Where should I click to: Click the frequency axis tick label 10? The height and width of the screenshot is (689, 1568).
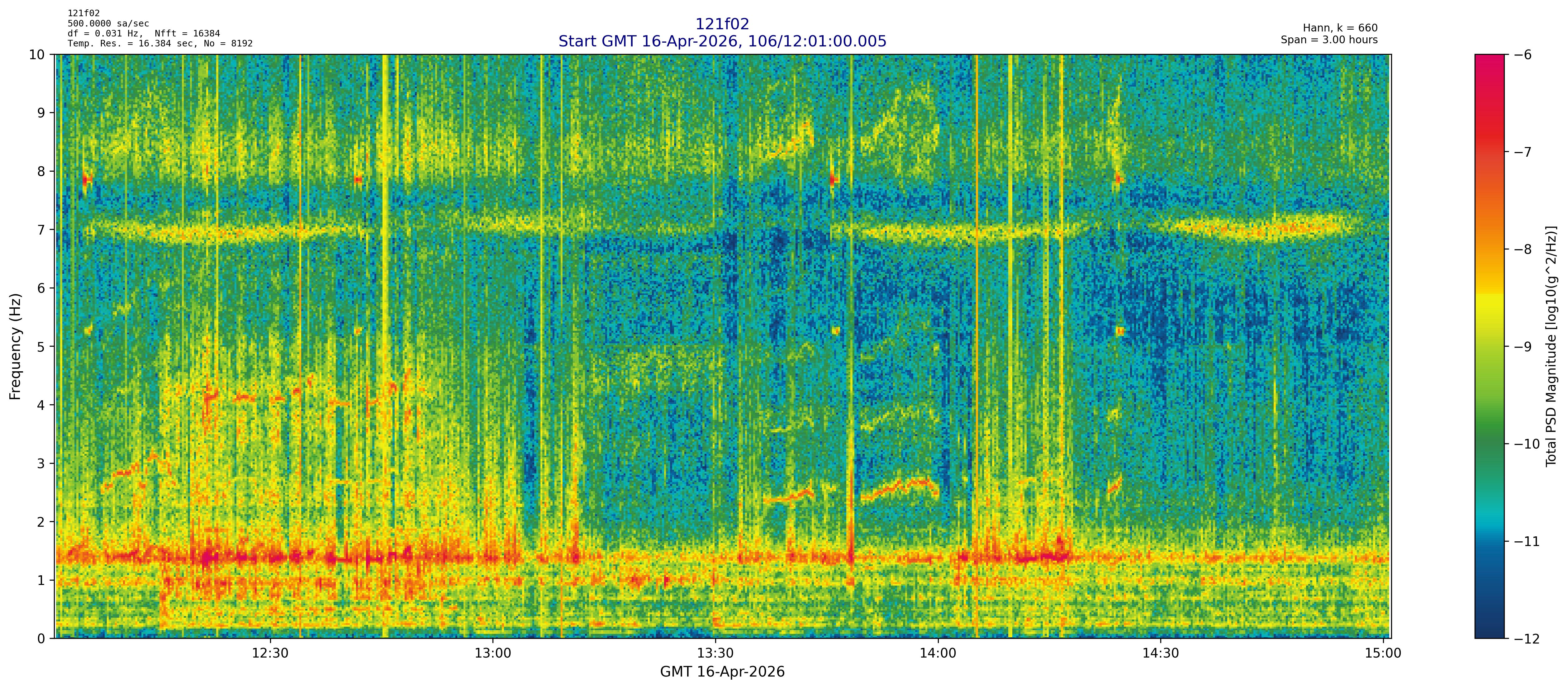37,55
